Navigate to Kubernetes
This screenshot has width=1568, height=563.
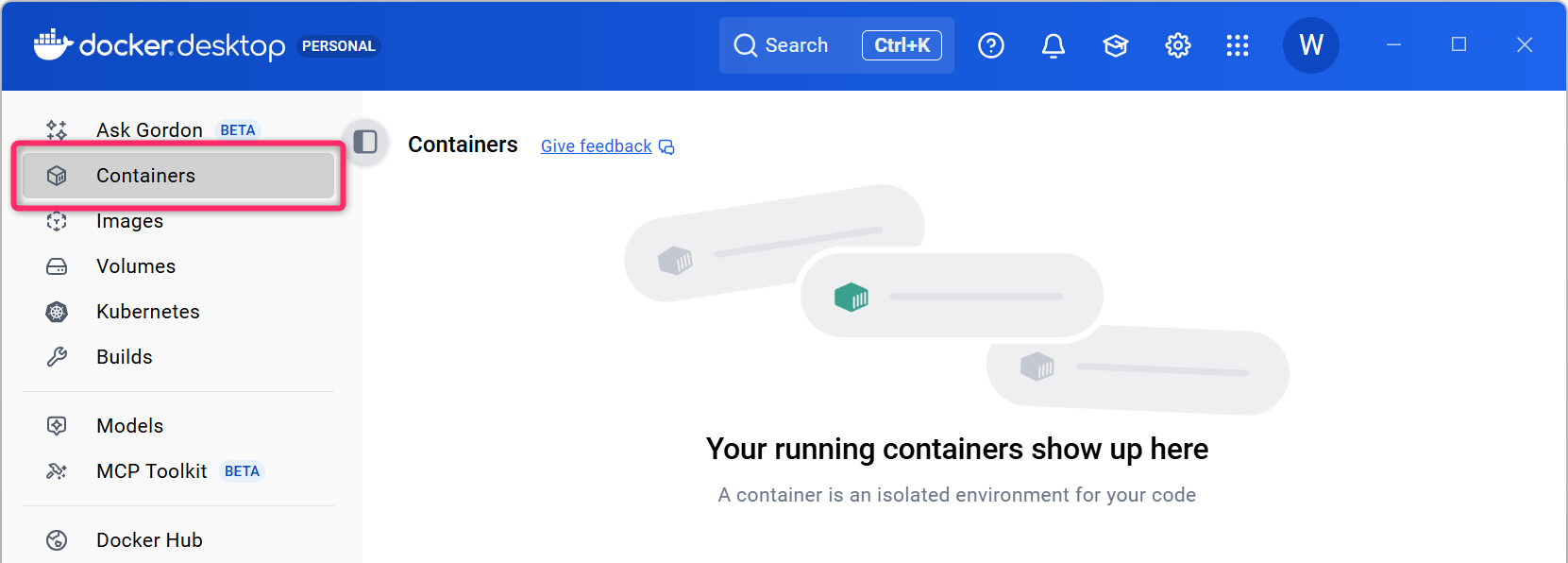coord(148,312)
